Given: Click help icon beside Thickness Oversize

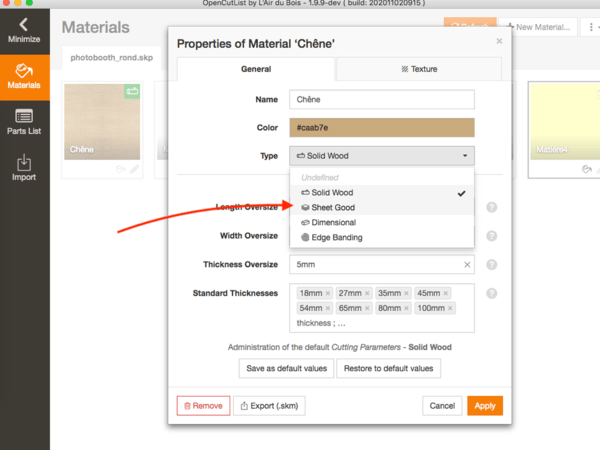Looking at the screenshot, I should (491, 265).
